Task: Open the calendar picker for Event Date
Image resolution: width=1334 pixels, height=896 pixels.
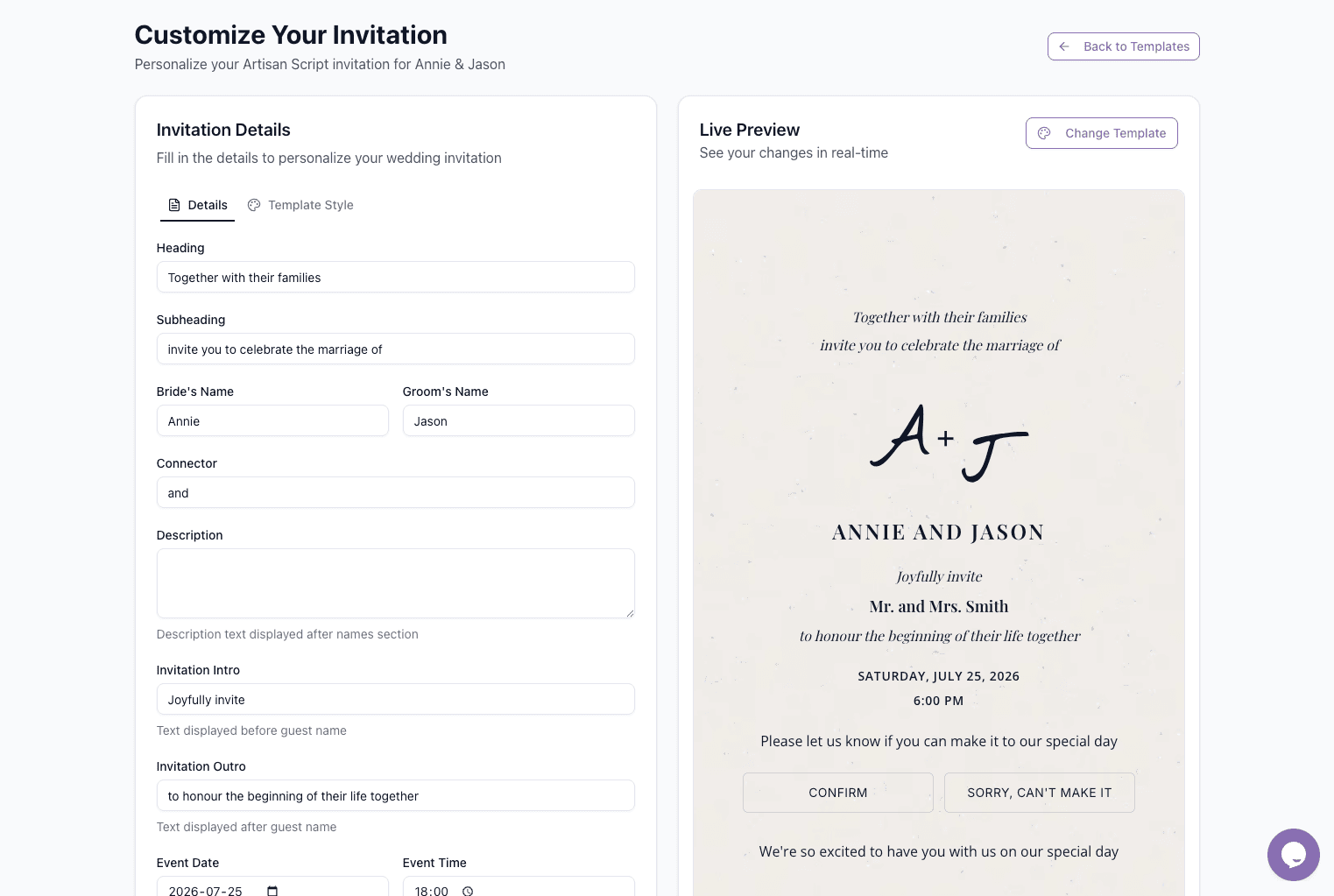Action: tap(272, 891)
